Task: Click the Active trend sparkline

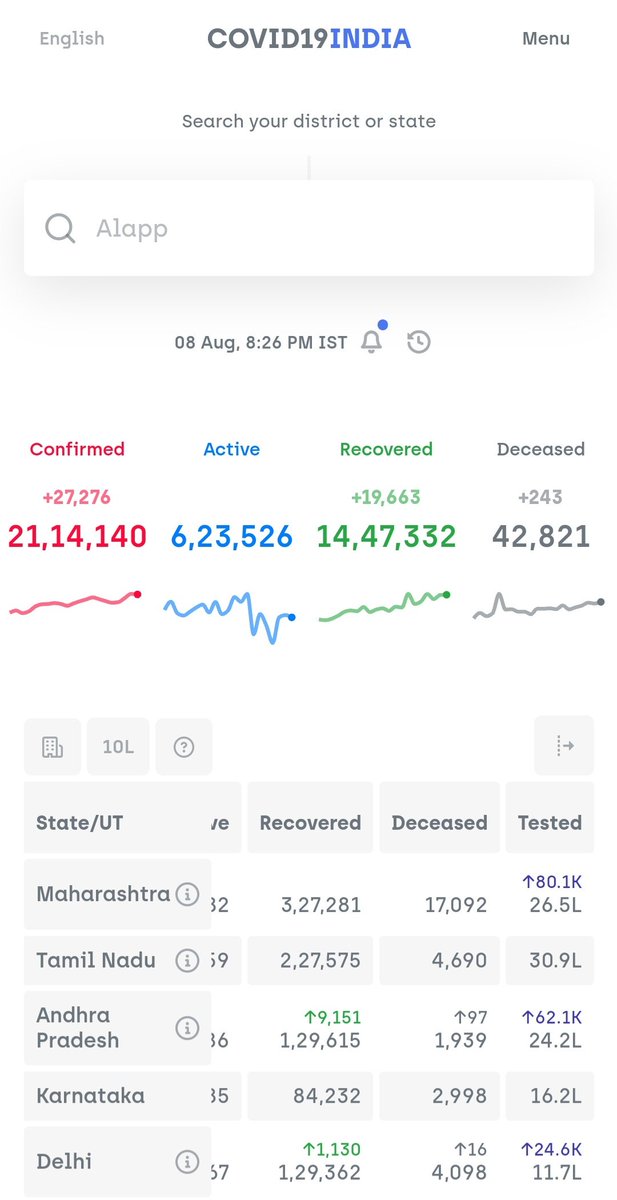Action: click(x=229, y=617)
